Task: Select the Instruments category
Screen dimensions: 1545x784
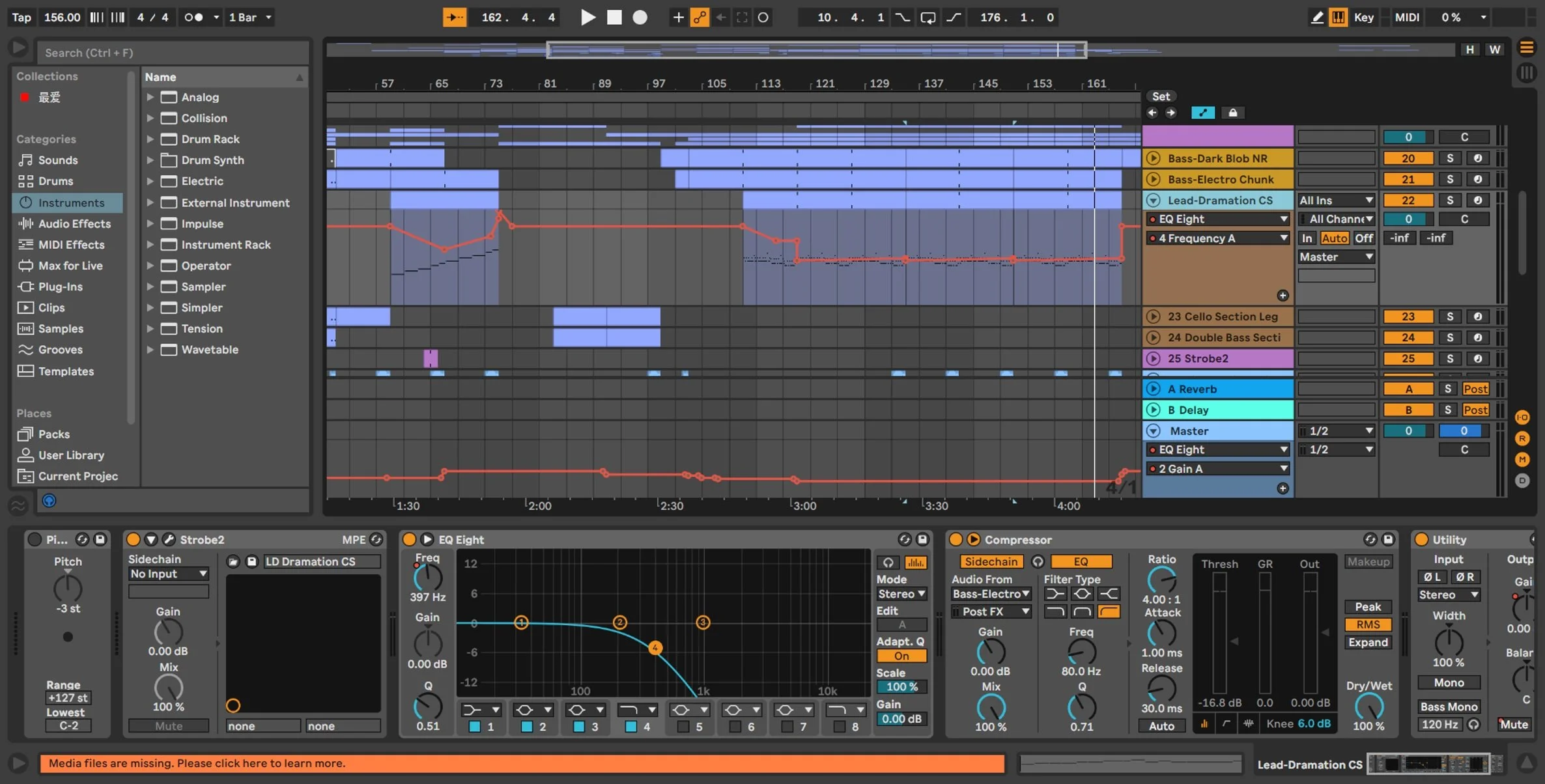Action: point(68,203)
